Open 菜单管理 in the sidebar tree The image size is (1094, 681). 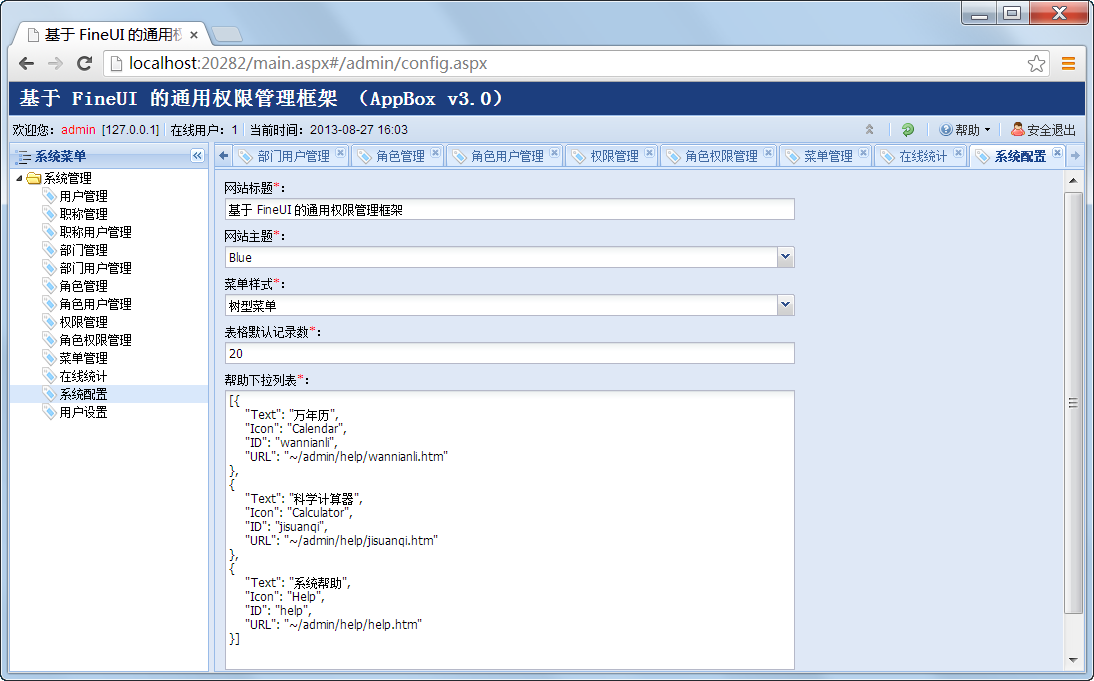coord(83,358)
